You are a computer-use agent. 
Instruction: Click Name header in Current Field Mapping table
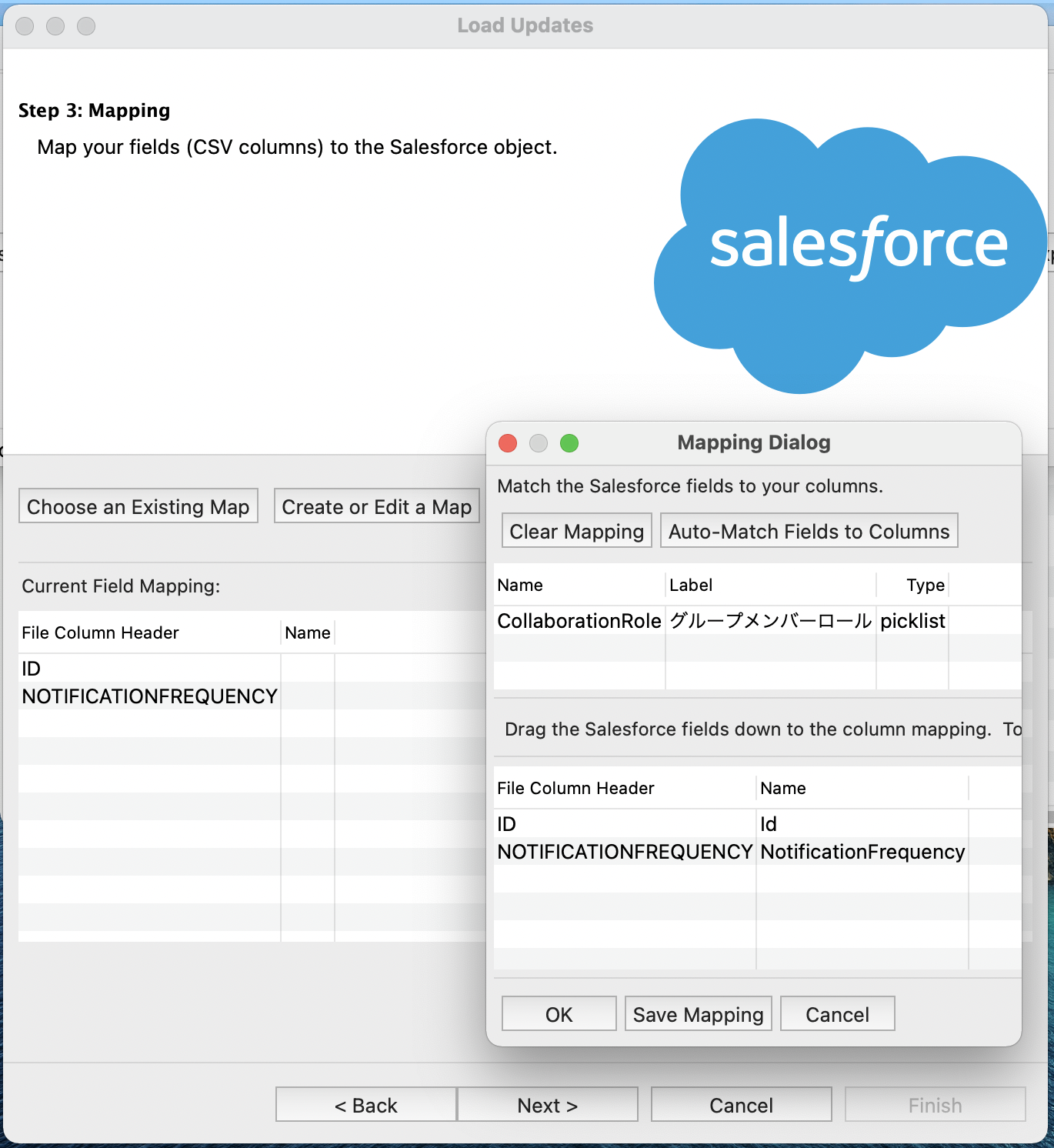pyautogui.click(x=308, y=632)
